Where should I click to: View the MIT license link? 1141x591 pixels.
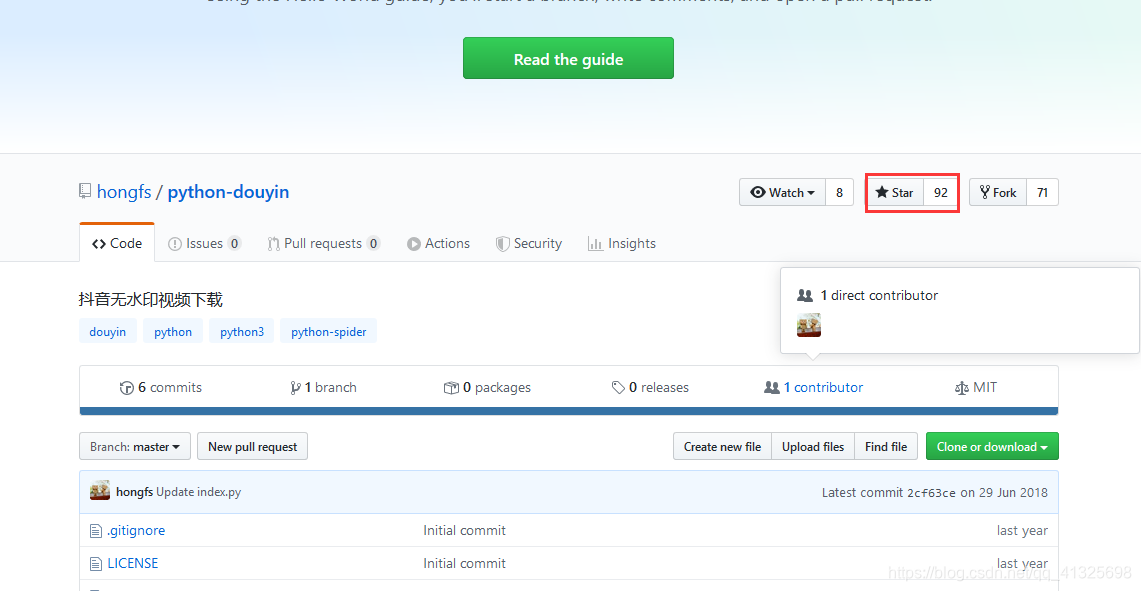coord(975,387)
